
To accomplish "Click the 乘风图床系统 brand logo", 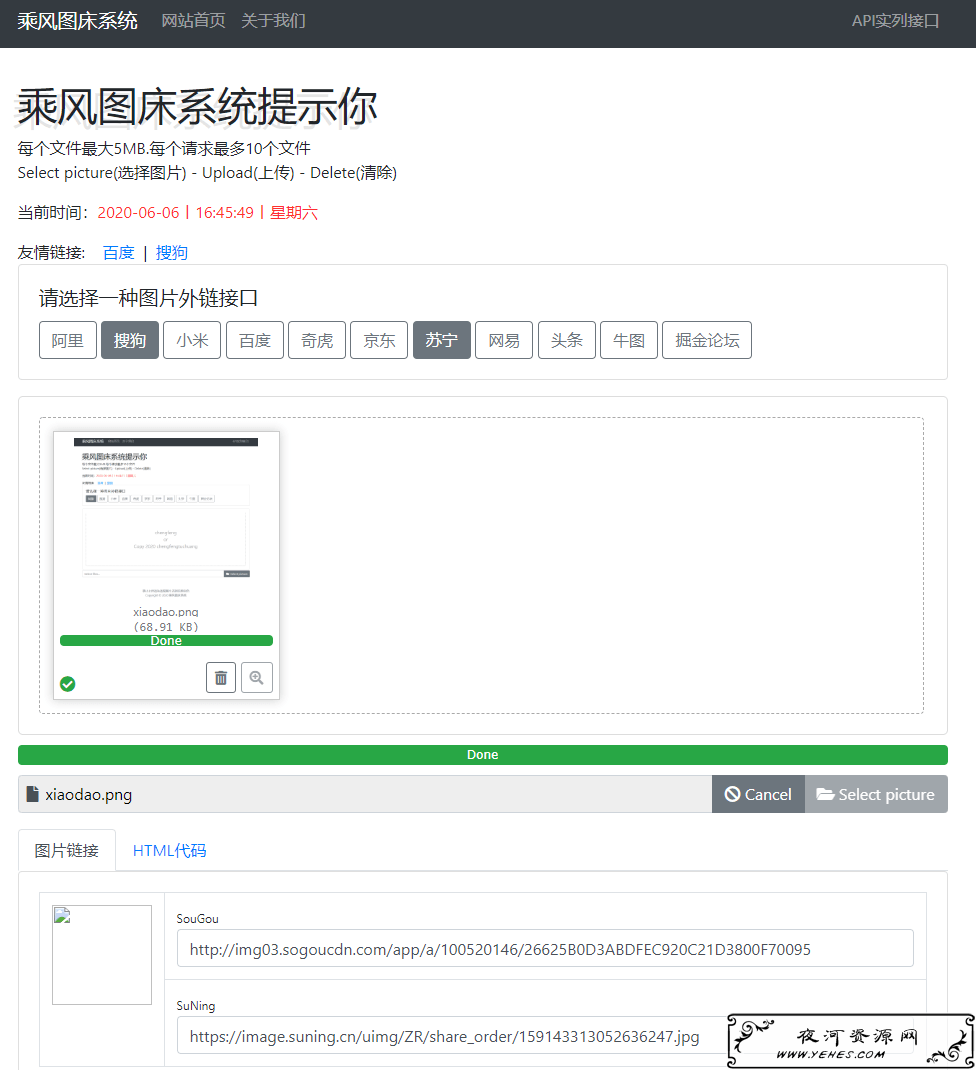I will click(x=77, y=20).
